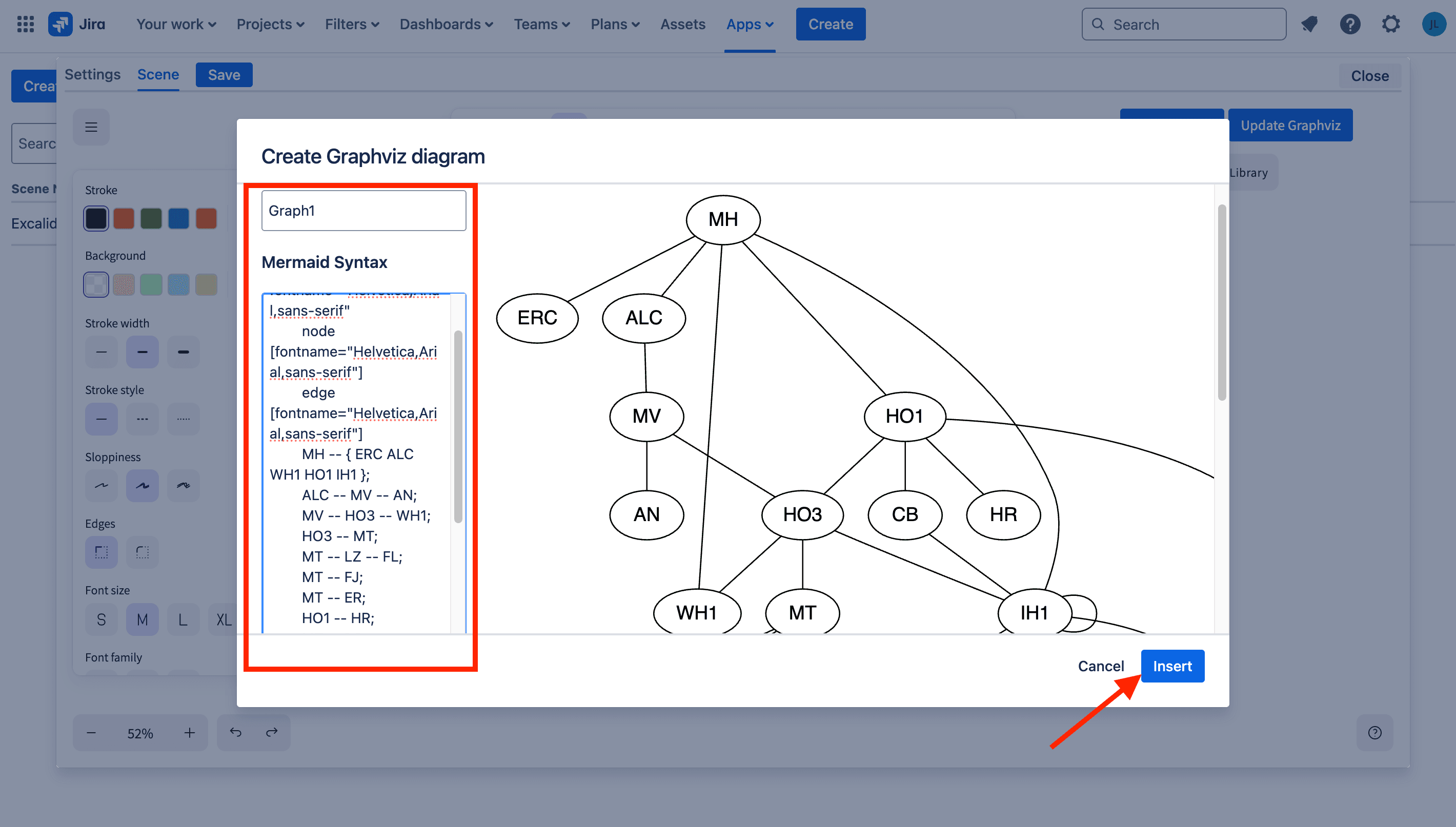Click the Graph1 diagram name field
Image resolution: width=1456 pixels, height=827 pixels.
click(363, 211)
